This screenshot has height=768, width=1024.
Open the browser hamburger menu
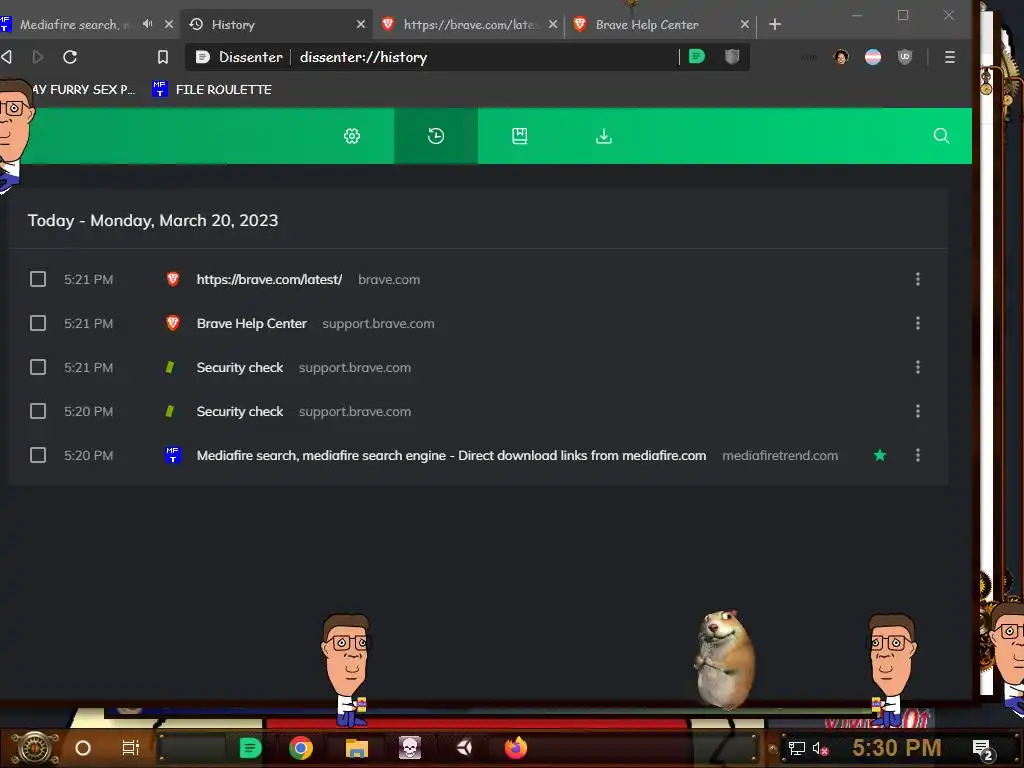tap(950, 57)
